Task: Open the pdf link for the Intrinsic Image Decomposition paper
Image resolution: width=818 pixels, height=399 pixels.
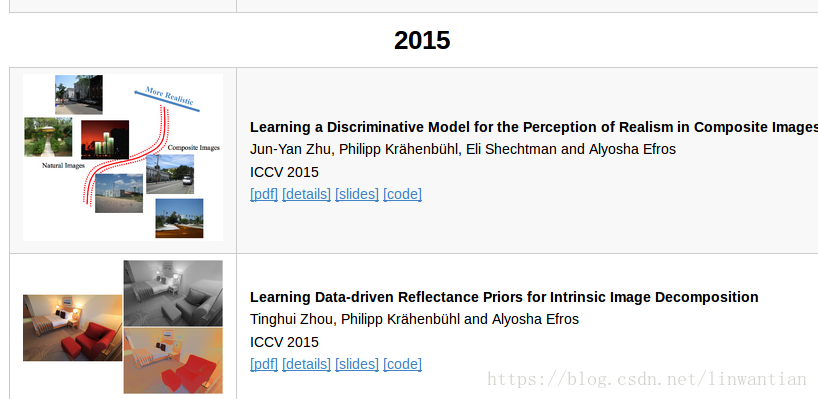Action: tap(264, 364)
